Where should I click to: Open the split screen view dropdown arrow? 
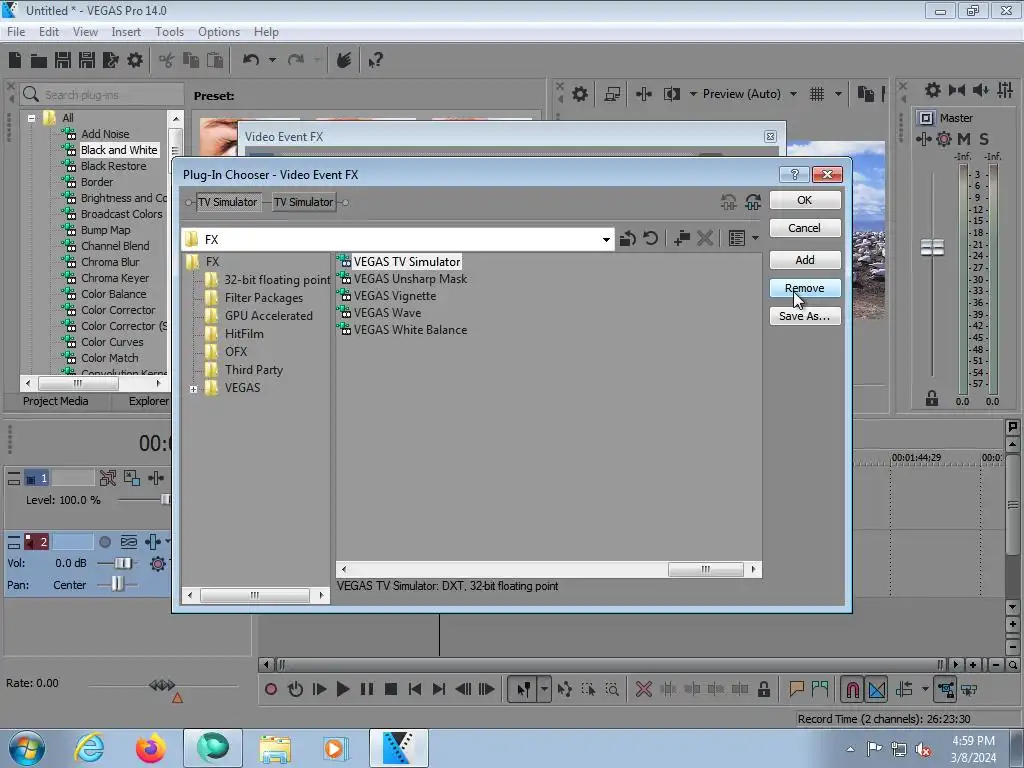click(x=693, y=94)
